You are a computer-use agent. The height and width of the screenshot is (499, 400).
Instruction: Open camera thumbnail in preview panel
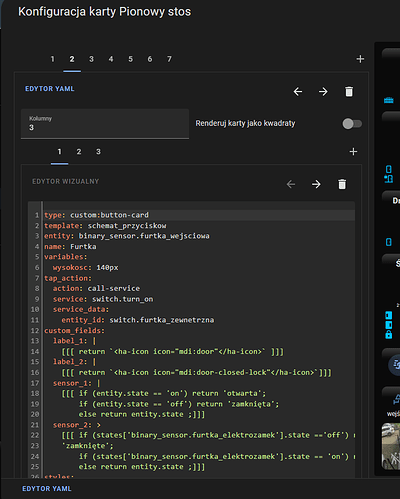(x=390, y=446)
